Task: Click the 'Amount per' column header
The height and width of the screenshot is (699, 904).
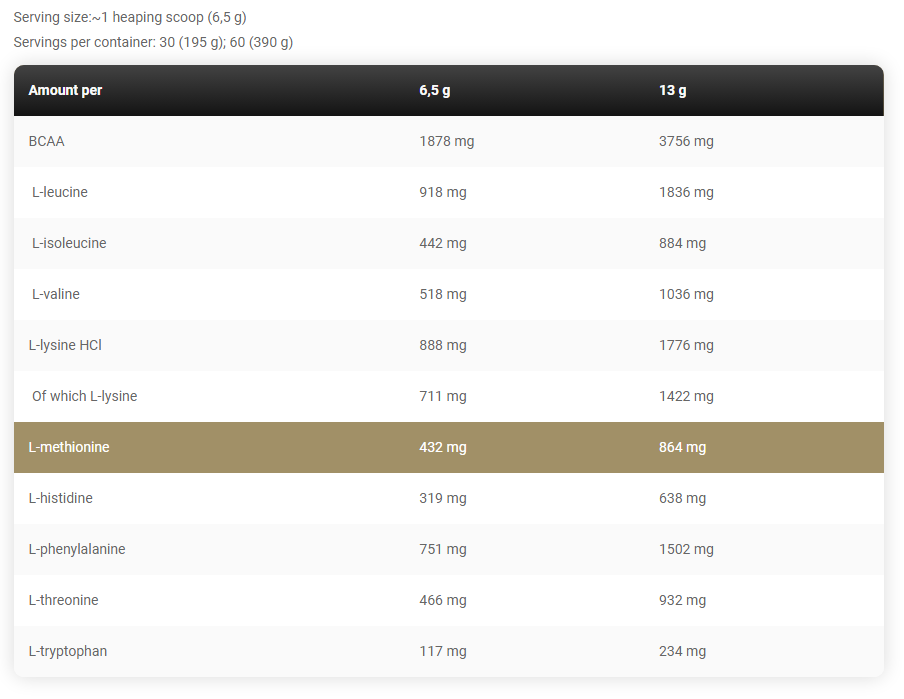Action: coord(65,90)
